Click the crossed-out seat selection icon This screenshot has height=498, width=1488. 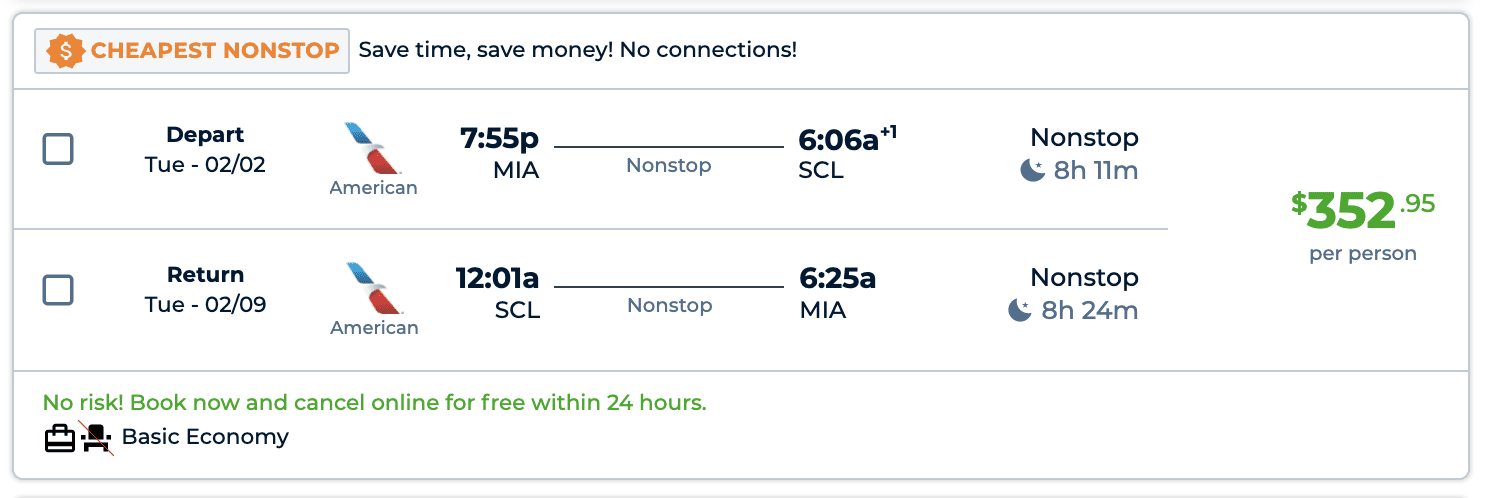tap(96, 437)
